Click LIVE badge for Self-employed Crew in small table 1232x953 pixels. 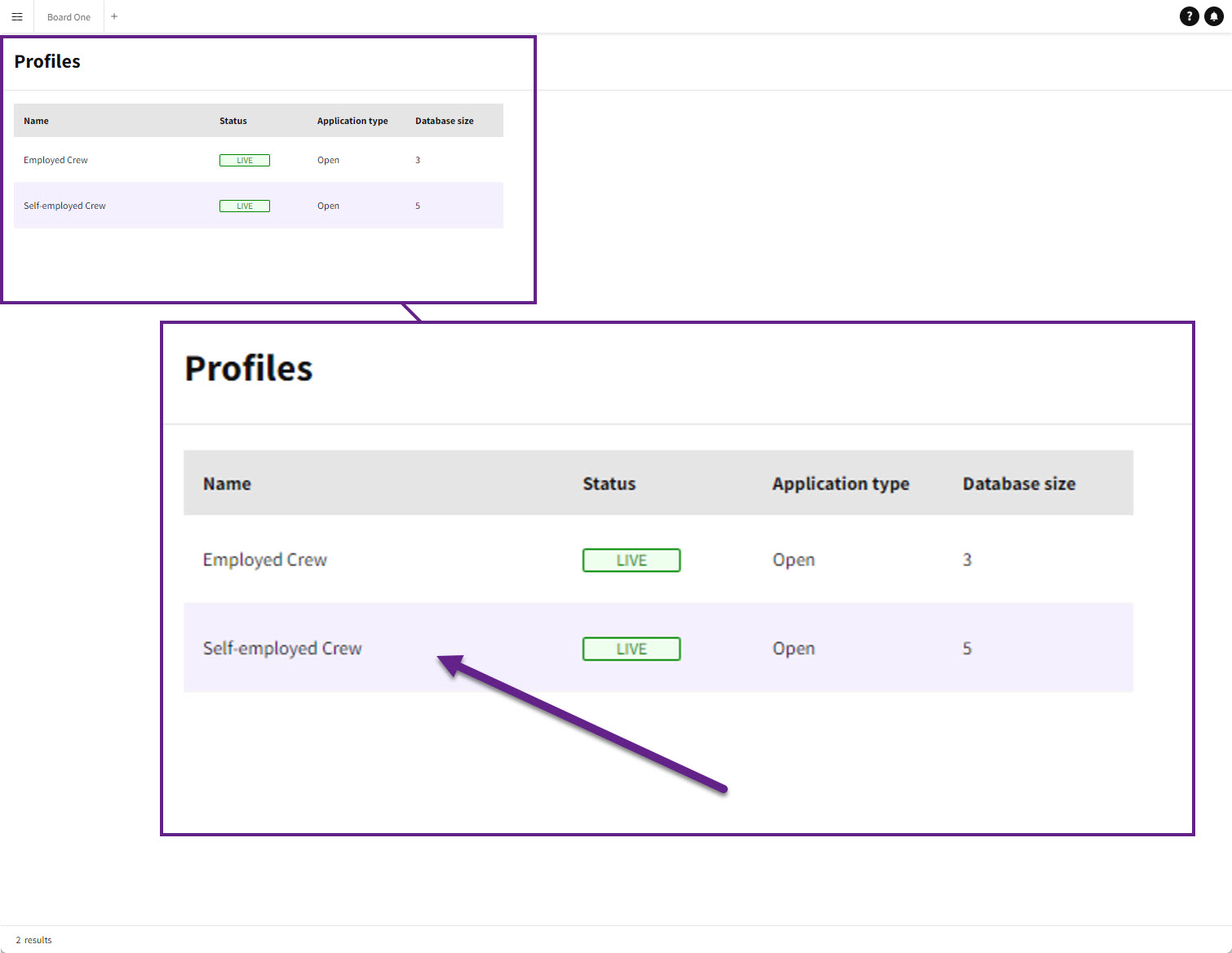(x=245, y=206)
